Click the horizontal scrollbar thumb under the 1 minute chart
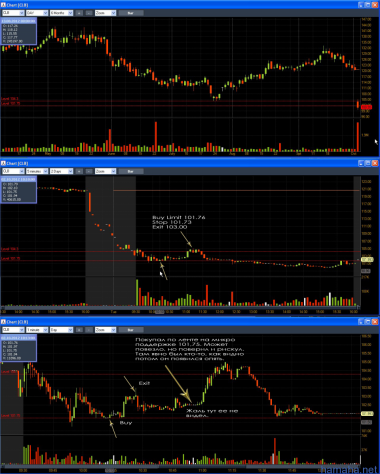 (x=110, y=470)
